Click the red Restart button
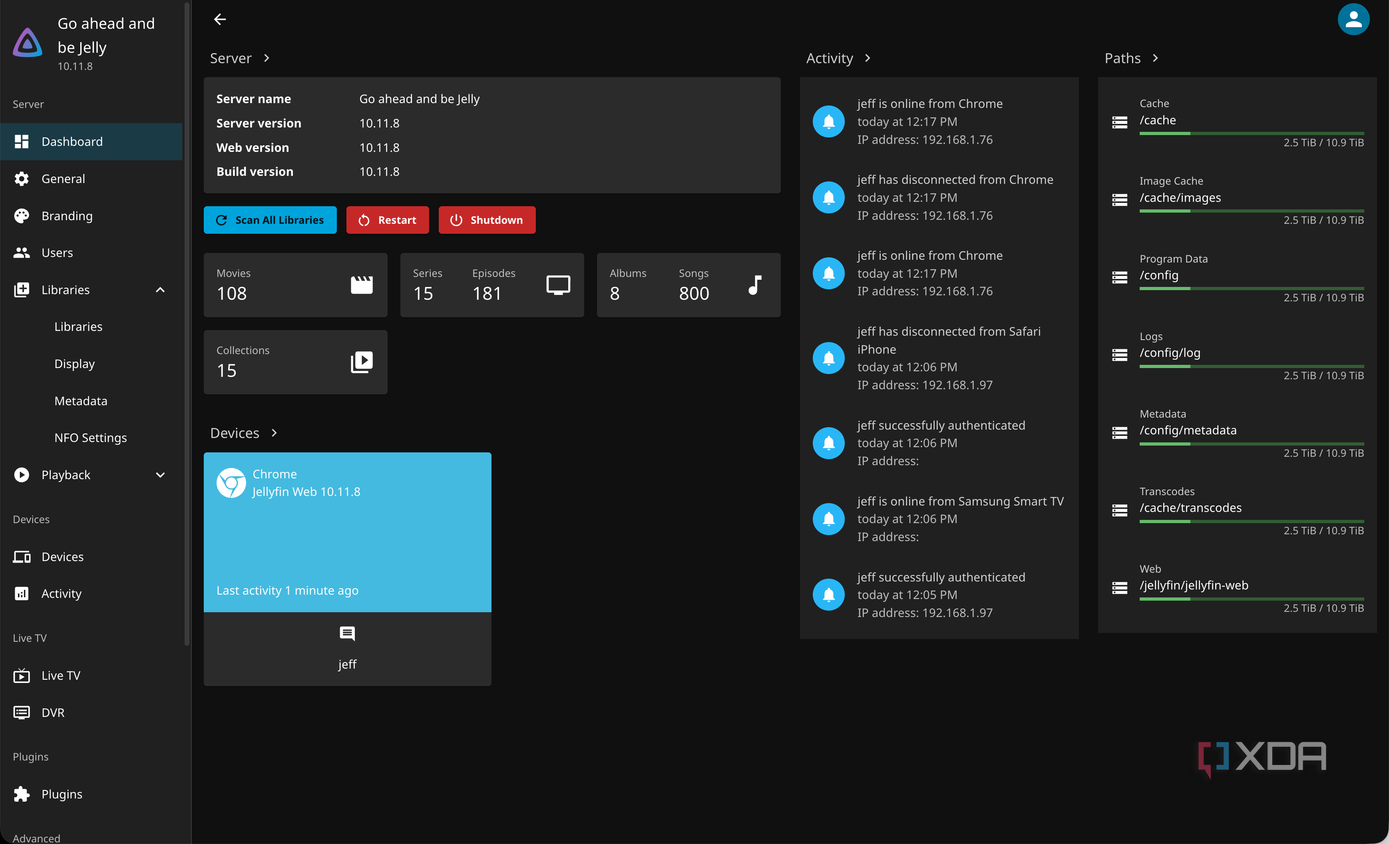The image size is (1389, 844). click(388, 220)
